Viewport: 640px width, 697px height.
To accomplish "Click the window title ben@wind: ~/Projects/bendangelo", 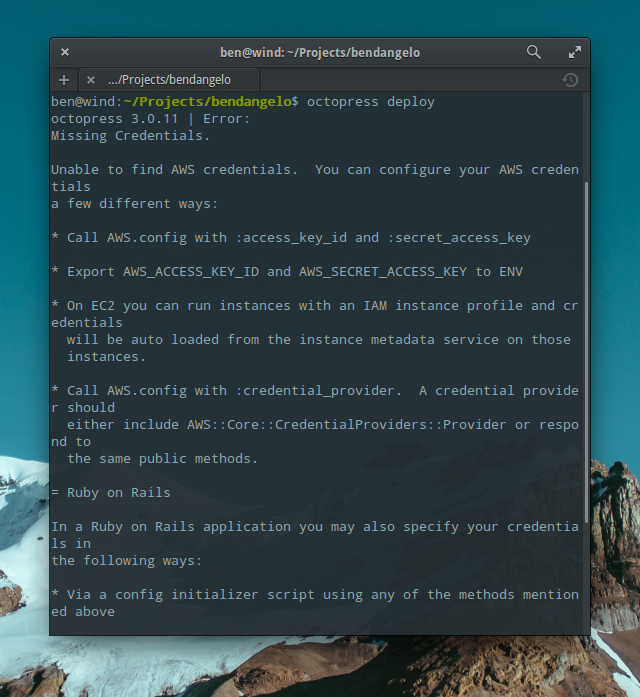I will pos(320,52).
